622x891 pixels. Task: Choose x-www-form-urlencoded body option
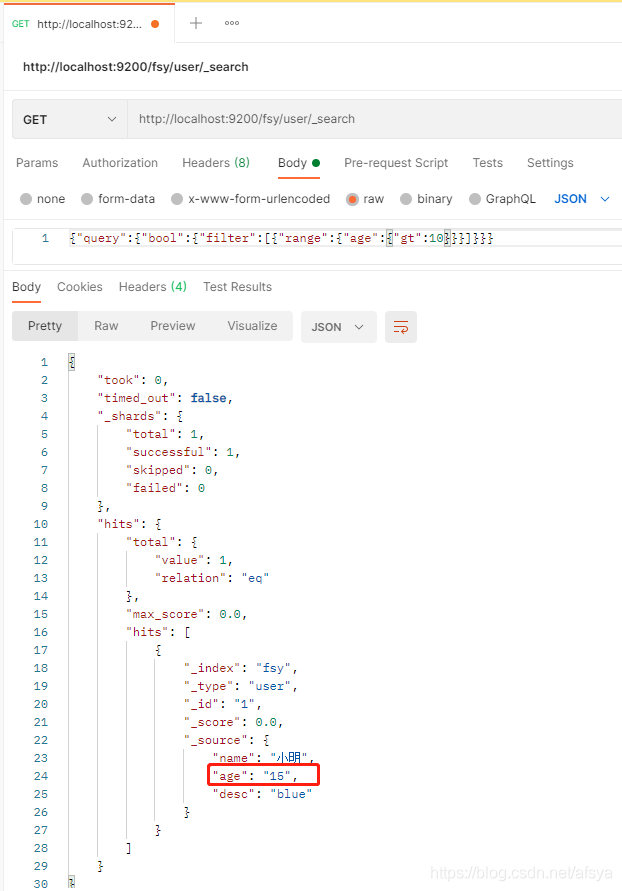pos(178,199)
